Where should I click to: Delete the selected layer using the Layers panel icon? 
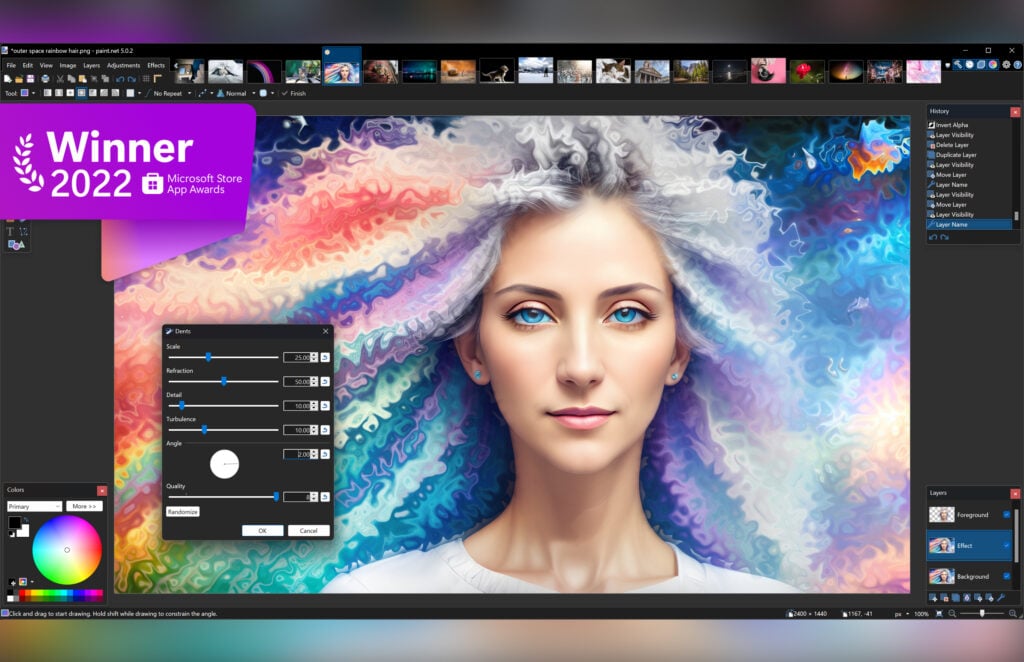tap(943, 597)
